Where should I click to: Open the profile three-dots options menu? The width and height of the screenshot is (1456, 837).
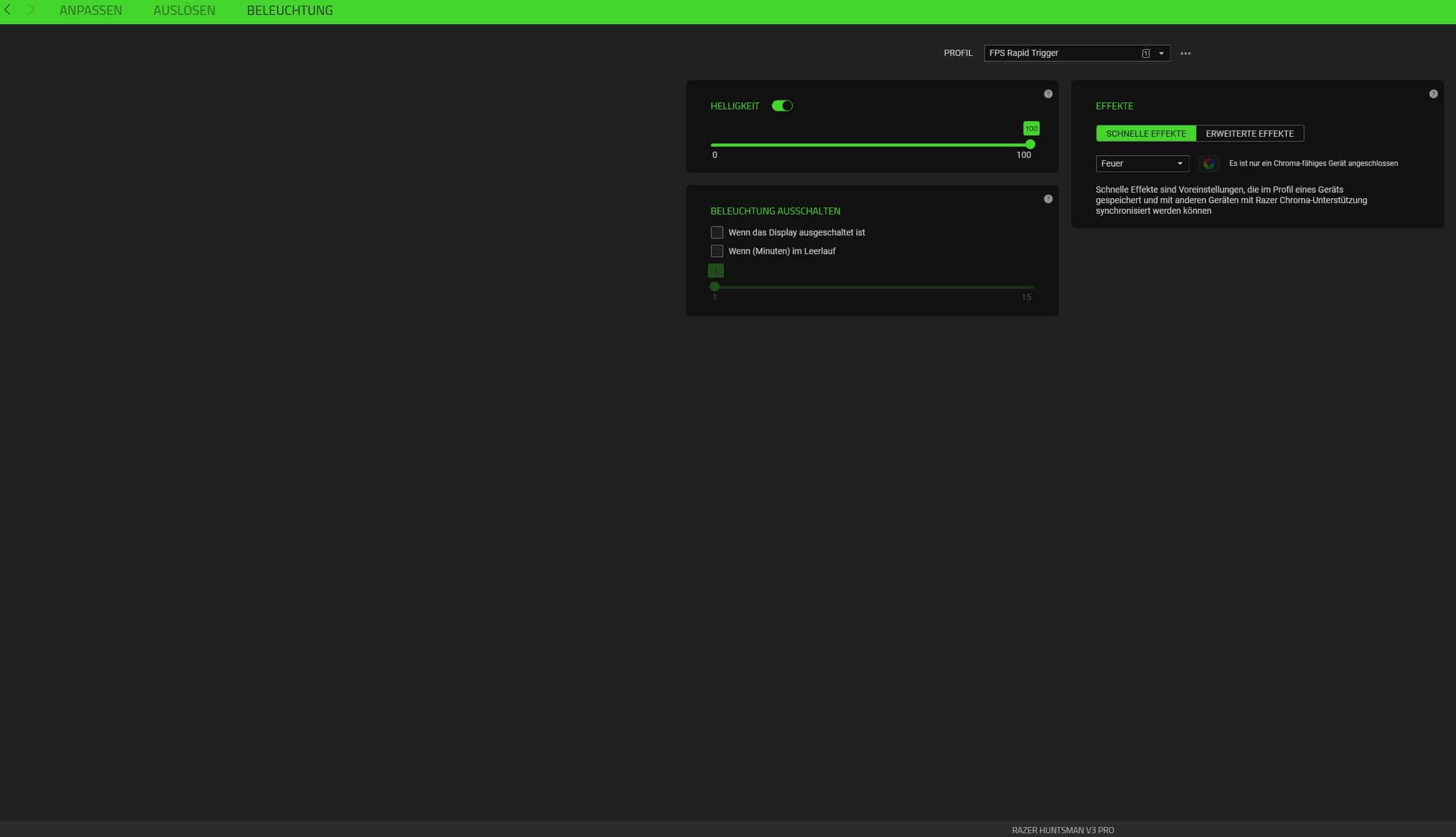click(x=1185, y=53)
